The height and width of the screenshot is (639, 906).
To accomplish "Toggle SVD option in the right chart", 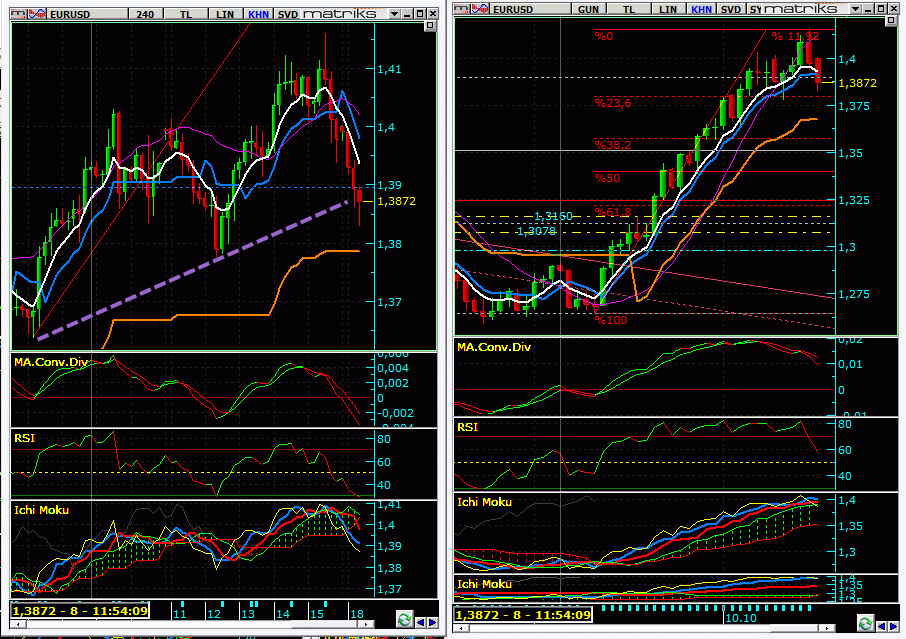I will pyautogui.click(x=731, y=8).
